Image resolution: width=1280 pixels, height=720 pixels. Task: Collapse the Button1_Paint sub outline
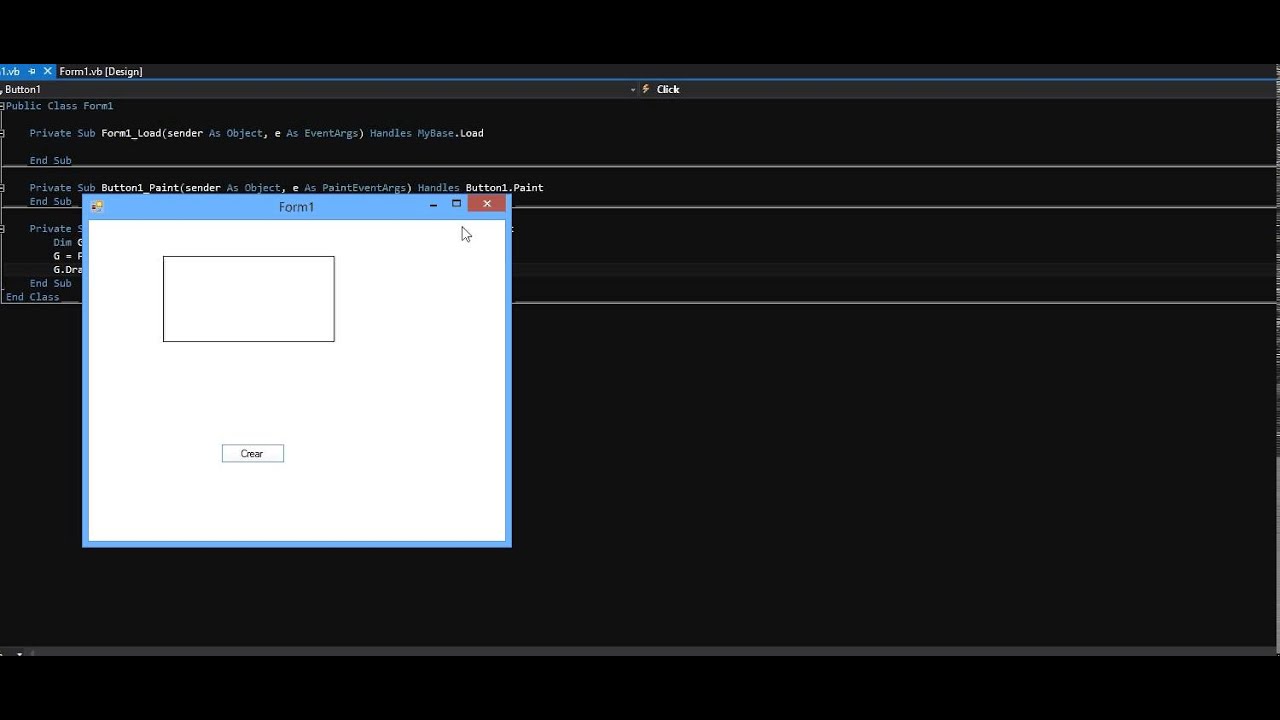pyautogui.click(x=2, y=188)
